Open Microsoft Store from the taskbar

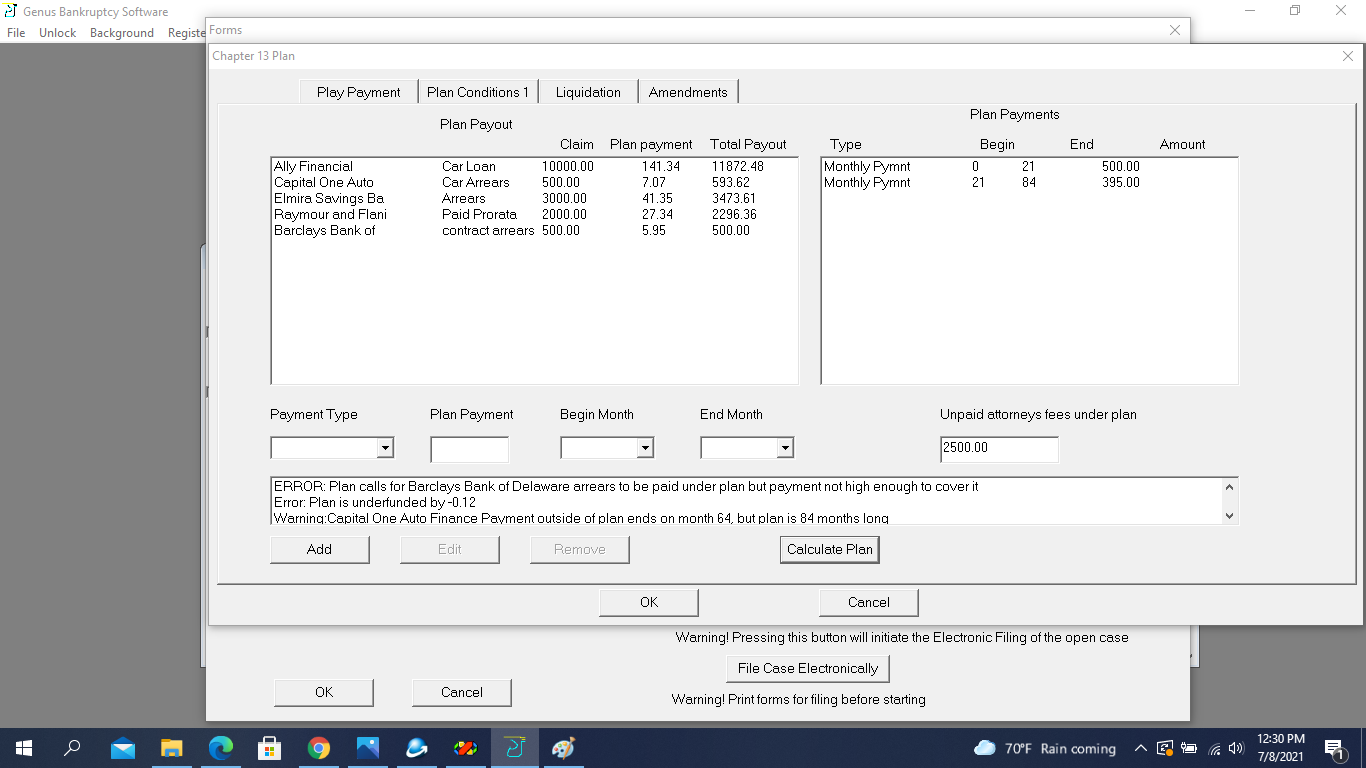point(270,748)
